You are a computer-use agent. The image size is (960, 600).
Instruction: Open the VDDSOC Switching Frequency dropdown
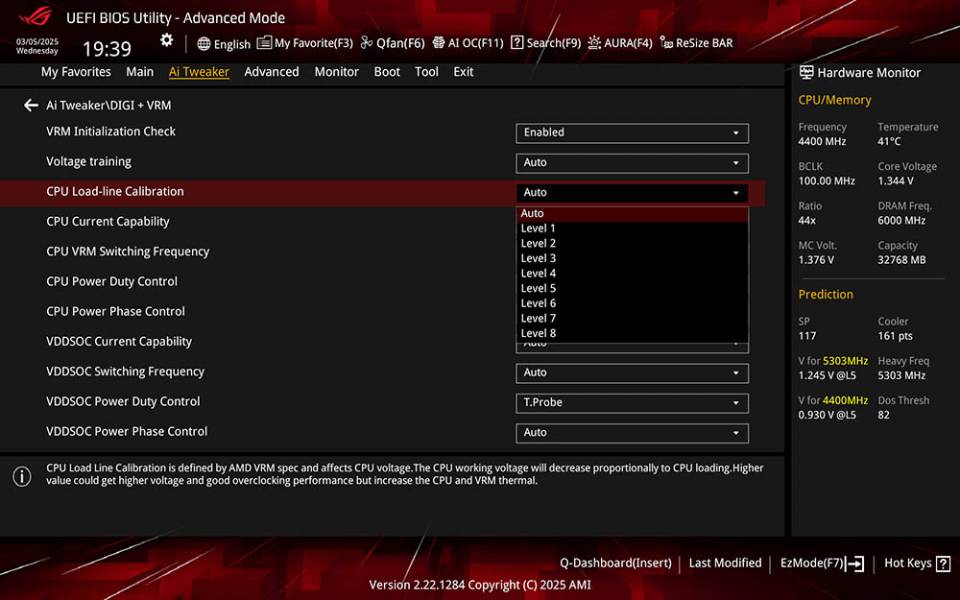click(x=632, y=373)
